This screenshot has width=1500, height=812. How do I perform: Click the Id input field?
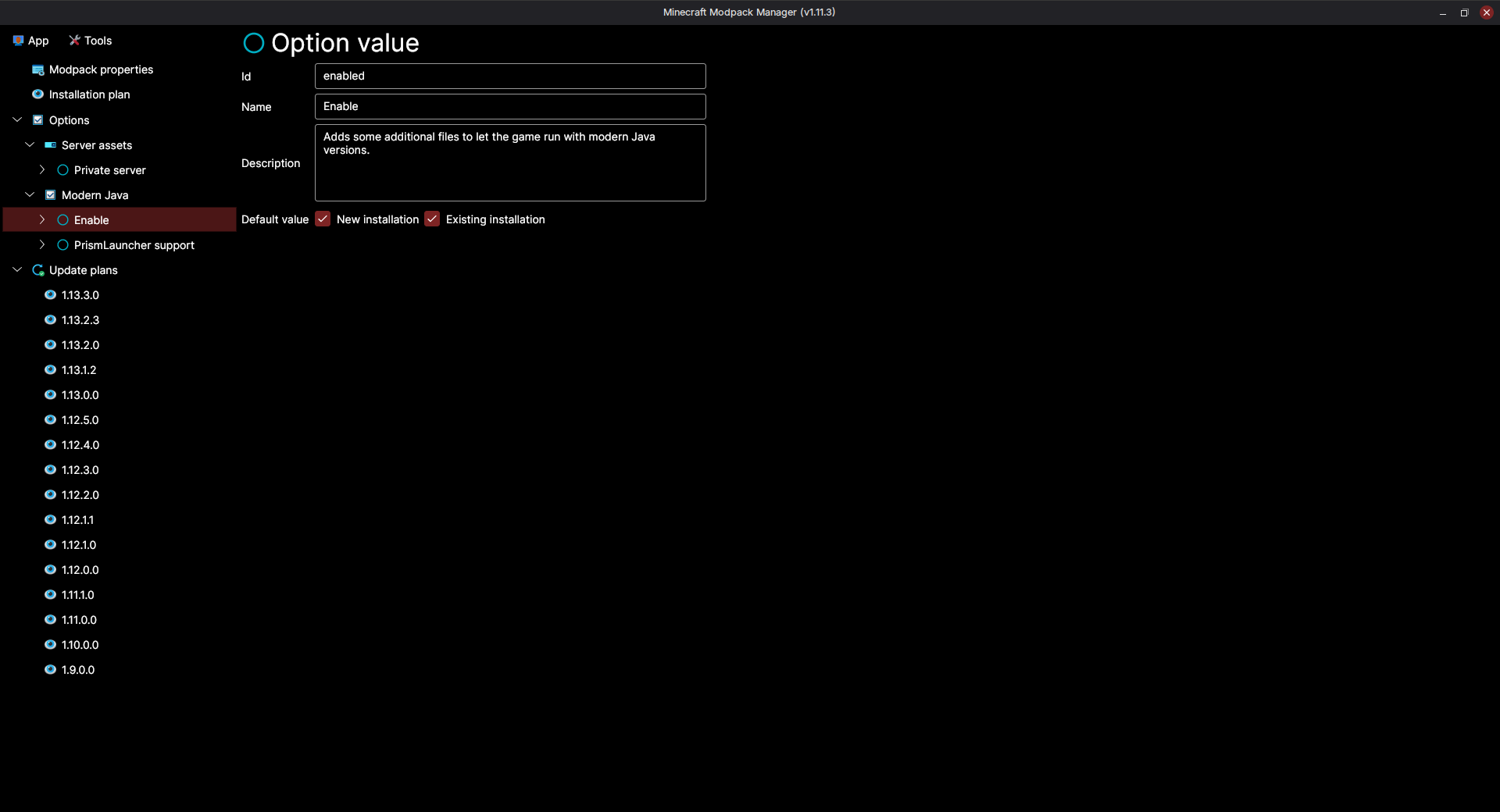pos(510,76)
